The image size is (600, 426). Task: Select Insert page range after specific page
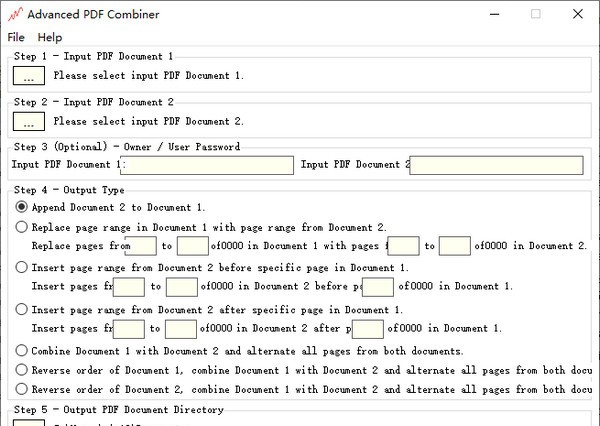click(x=22, y=309)
